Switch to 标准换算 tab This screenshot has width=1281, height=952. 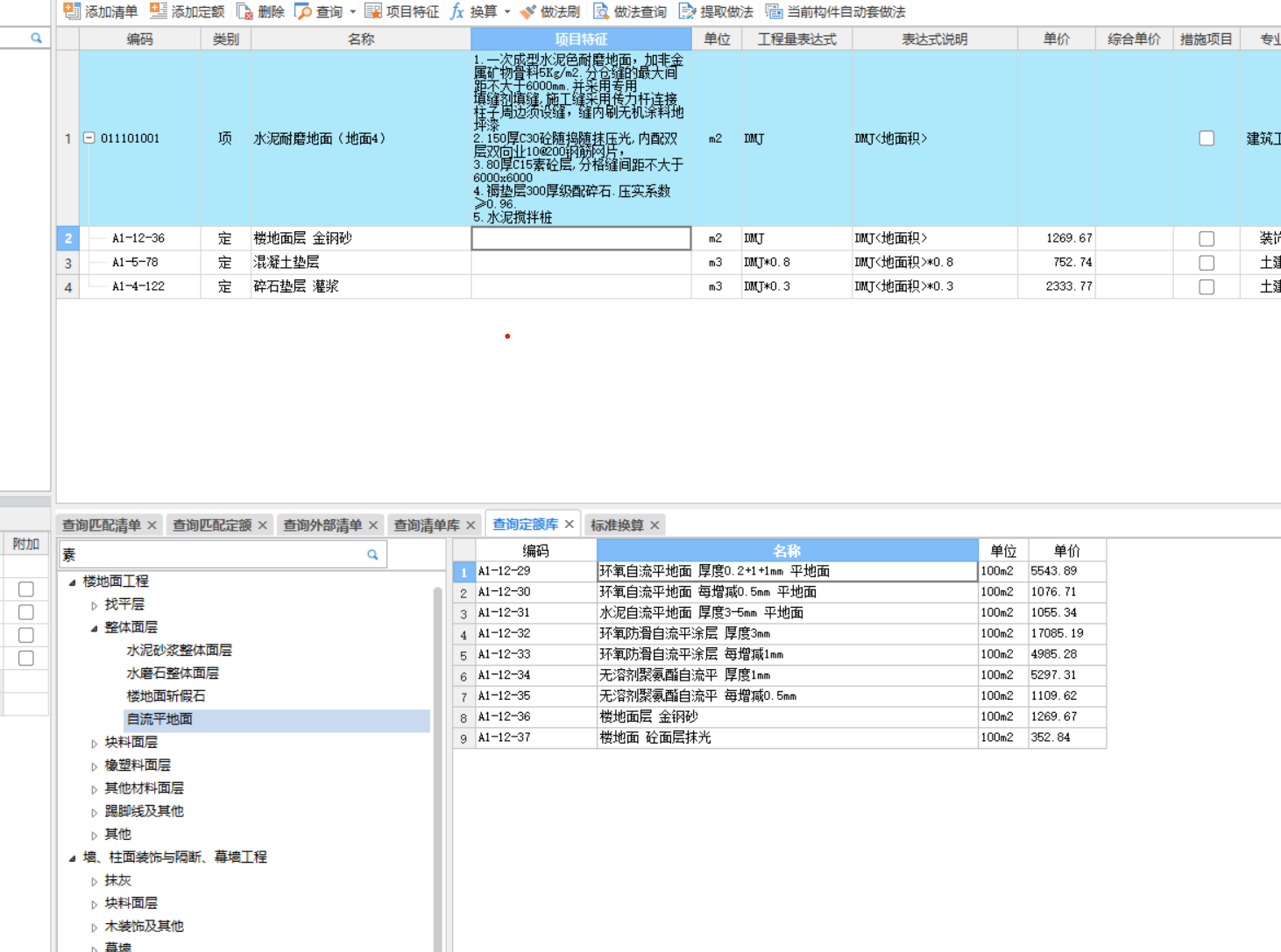617,525
